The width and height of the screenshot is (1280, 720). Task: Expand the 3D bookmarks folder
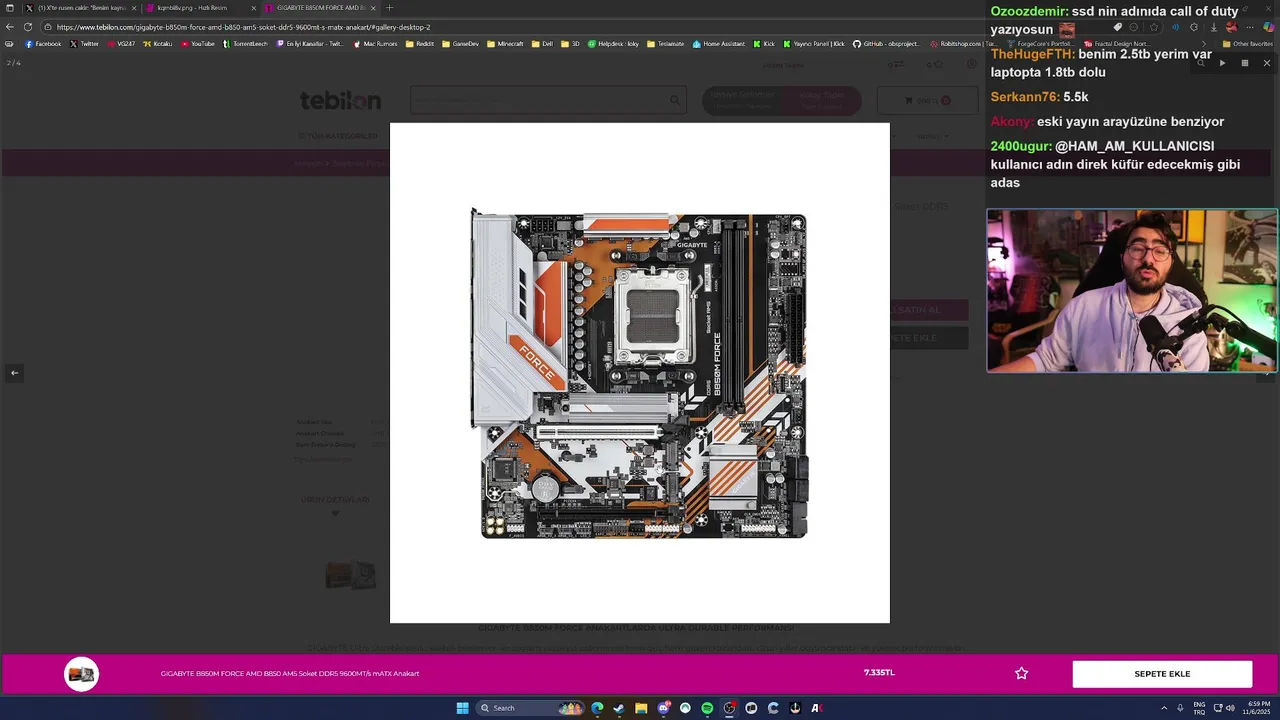(571, 44)
